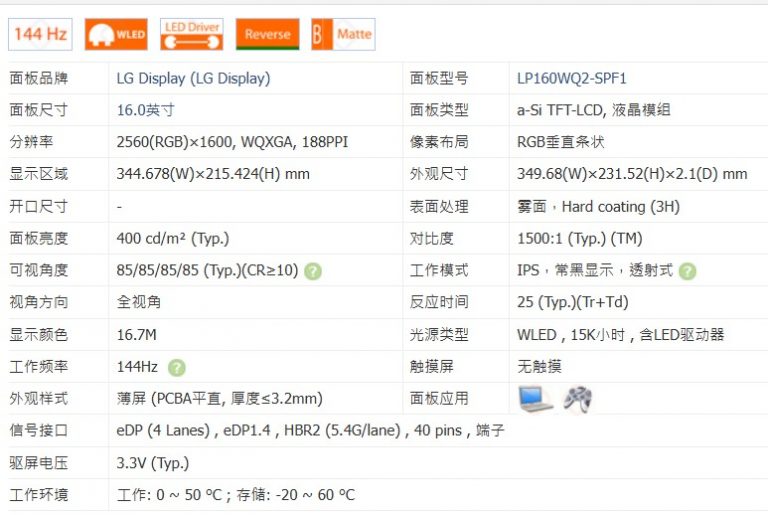Image resolution: width=768 pixels, height=515 pixels.
Task: Select drive voltage value 3.3V (Typ.)
Action: click(153, 464)
